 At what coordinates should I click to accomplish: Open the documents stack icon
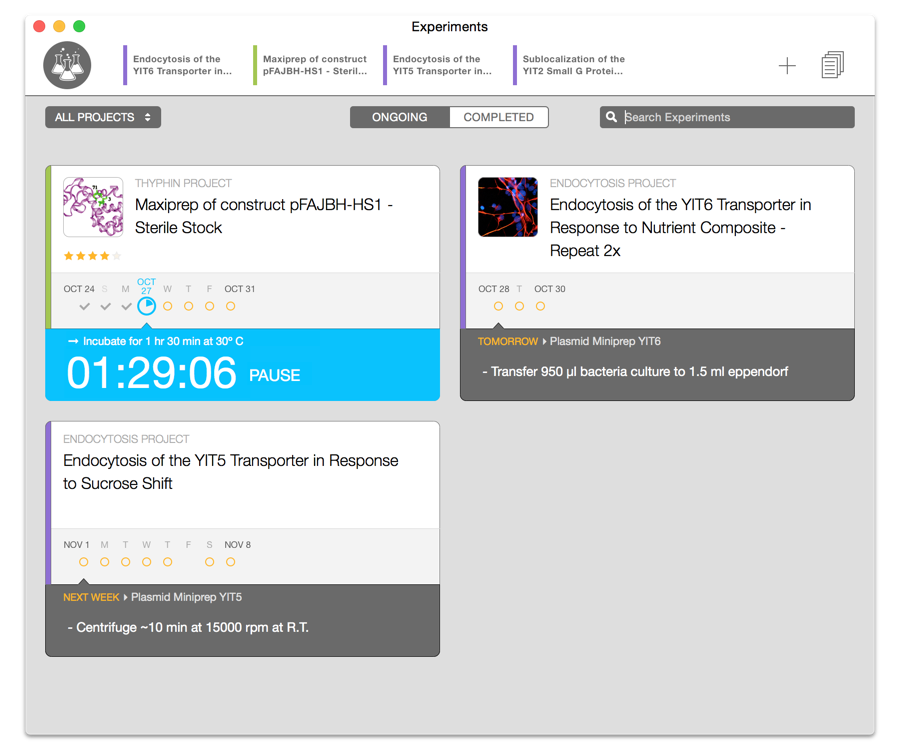tap(832, 66)
